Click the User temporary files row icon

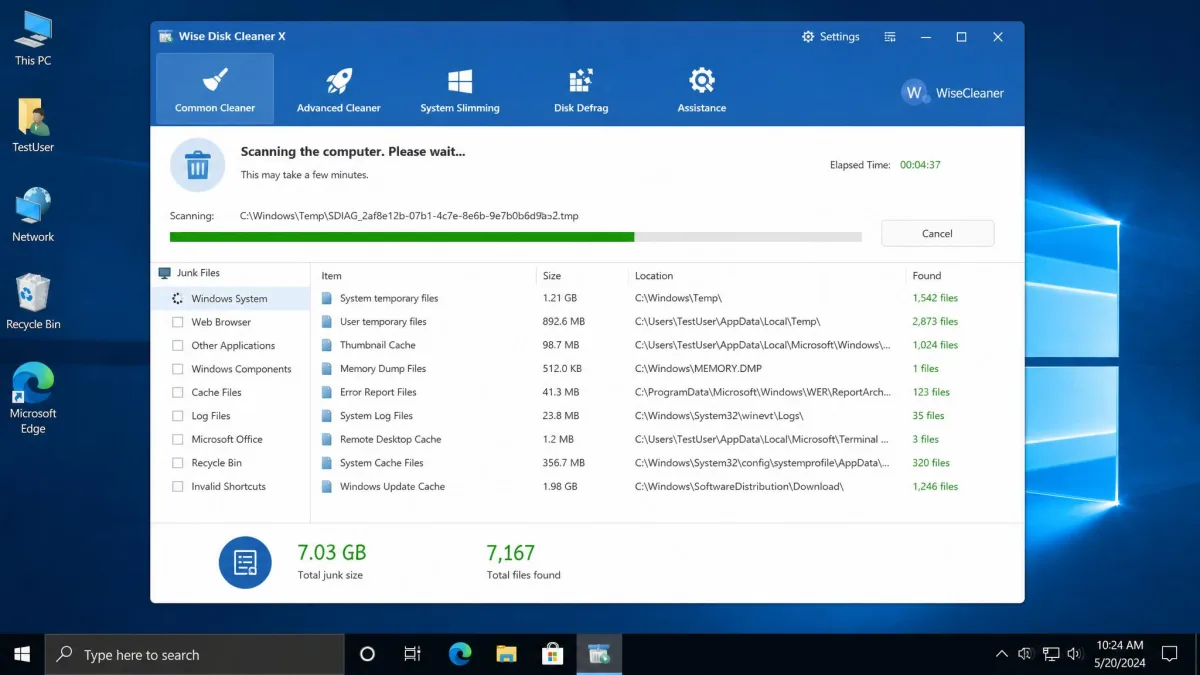327,322
